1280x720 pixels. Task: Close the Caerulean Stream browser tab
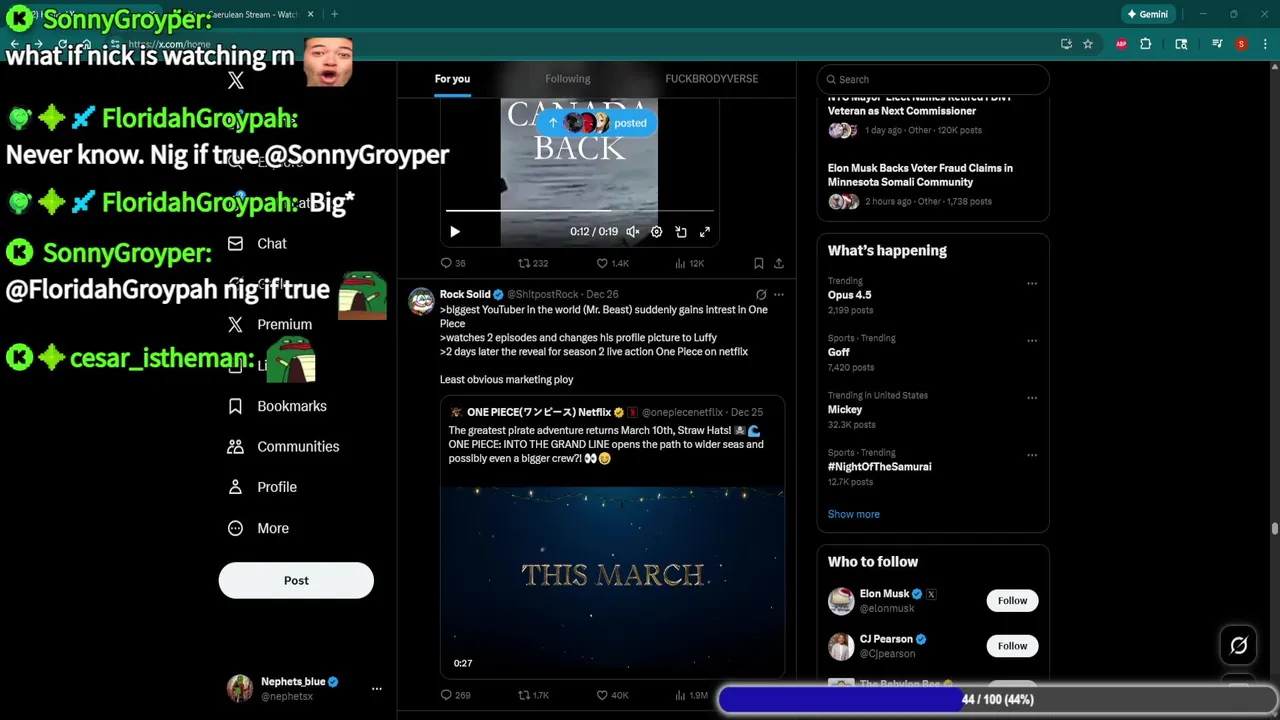[x=310, y=14]
